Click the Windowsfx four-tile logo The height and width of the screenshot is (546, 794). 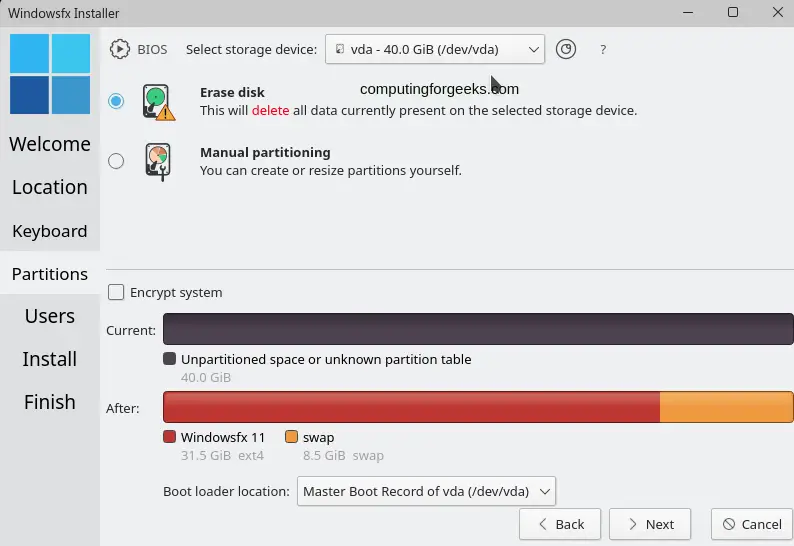(50, 74)
